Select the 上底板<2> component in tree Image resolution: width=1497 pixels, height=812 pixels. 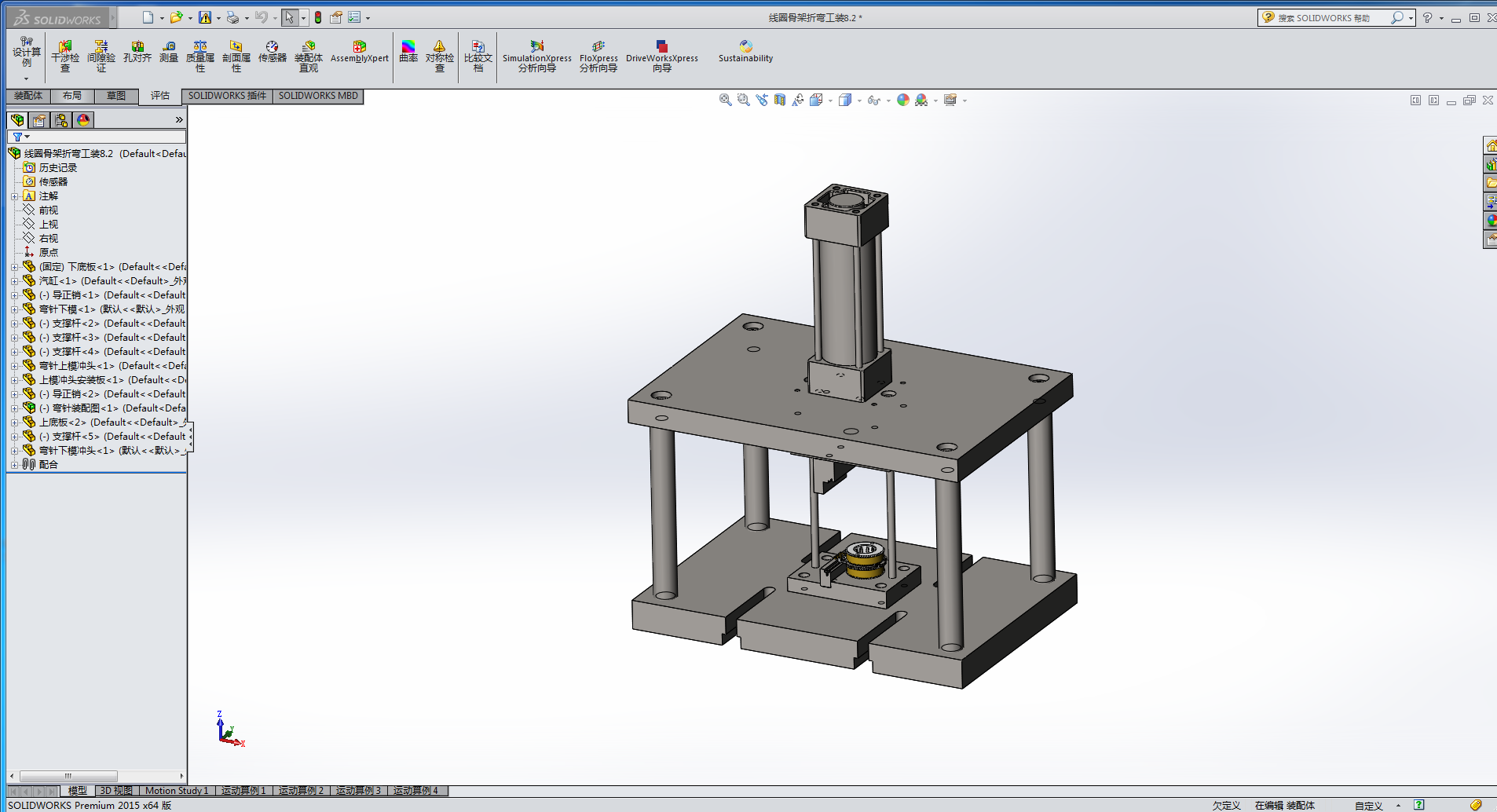63,422
